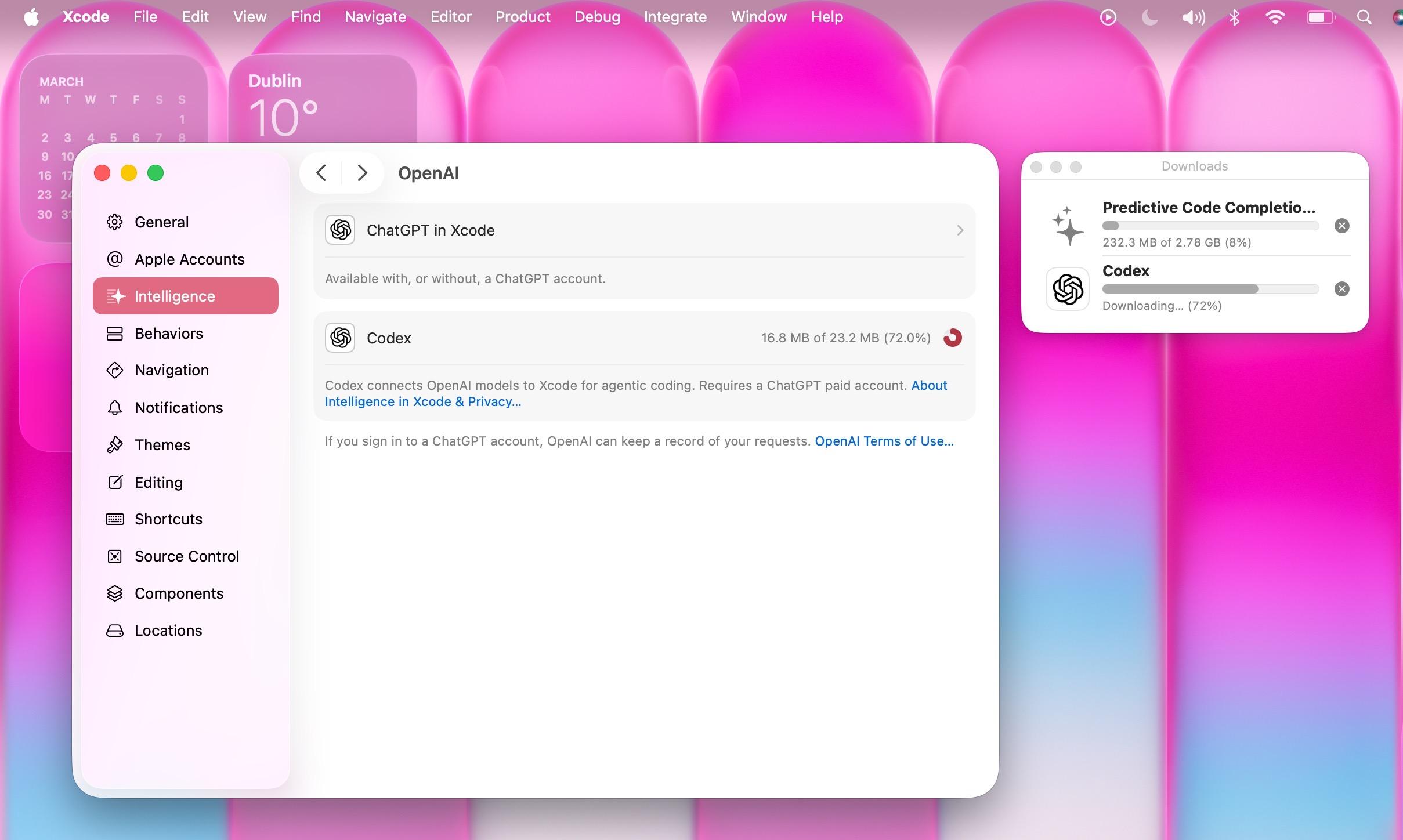The image size is (1403, 840).
Task: Click the Codex logo in Downloads window
Action: [x=1068, y=289]
